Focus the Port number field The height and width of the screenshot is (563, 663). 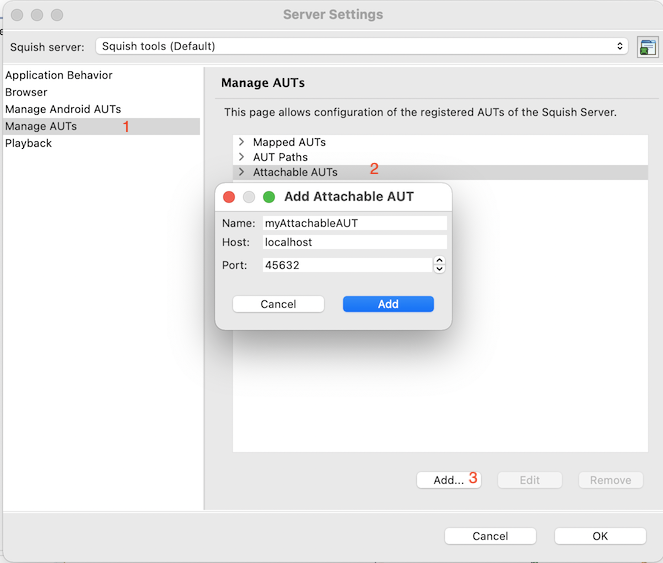pos(345,265)
